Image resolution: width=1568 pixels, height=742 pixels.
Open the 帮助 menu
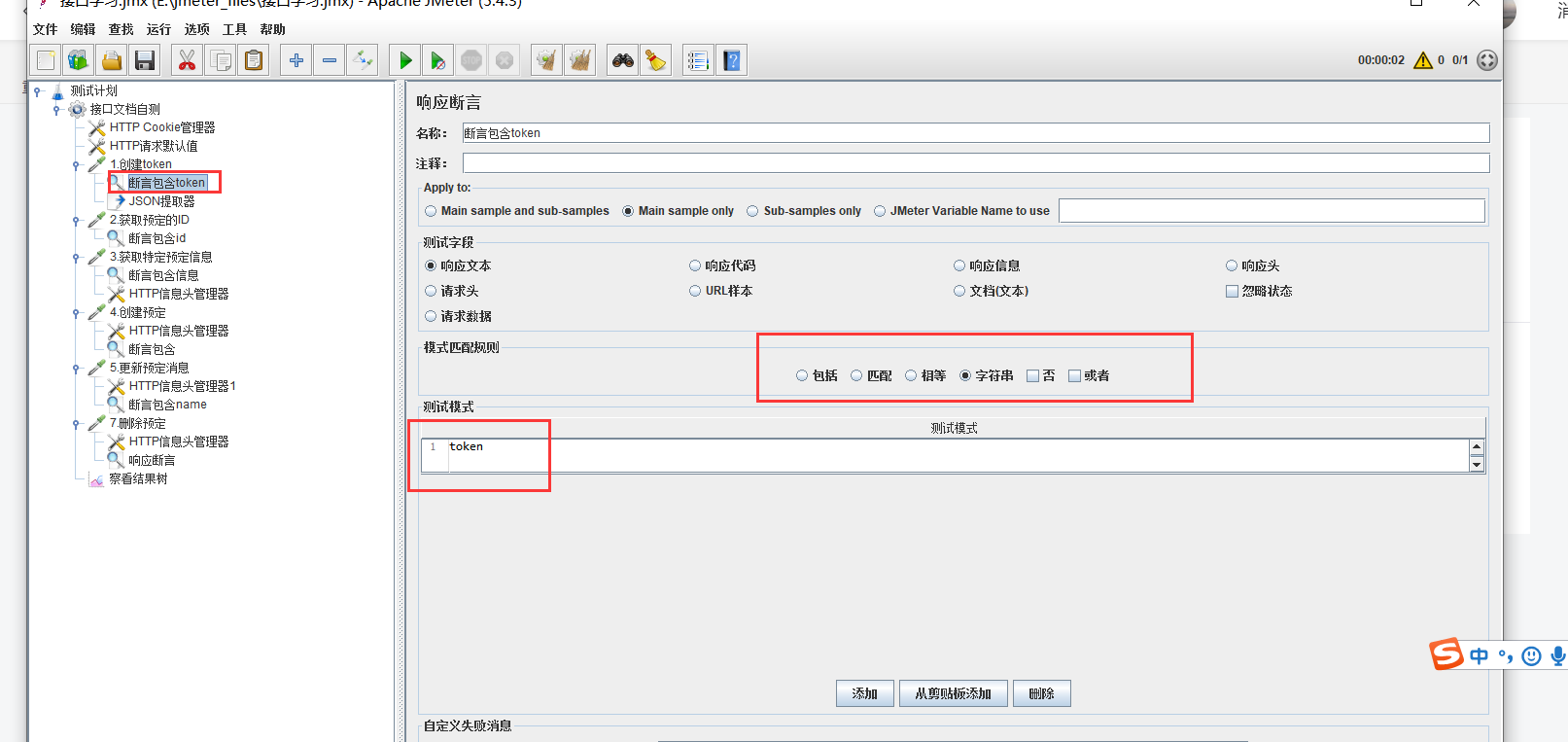pos(272,29)
